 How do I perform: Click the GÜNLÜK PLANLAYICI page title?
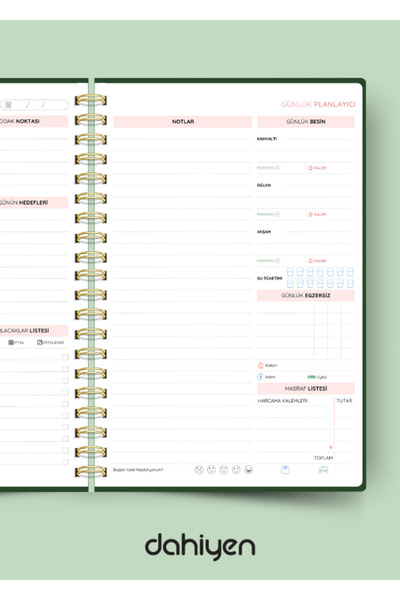[x=318, y=104]
